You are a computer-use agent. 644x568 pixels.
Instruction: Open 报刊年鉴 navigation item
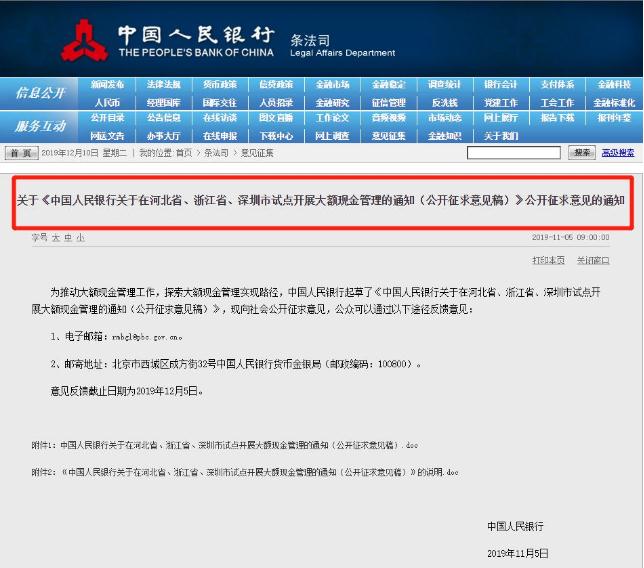coord(614,118)
